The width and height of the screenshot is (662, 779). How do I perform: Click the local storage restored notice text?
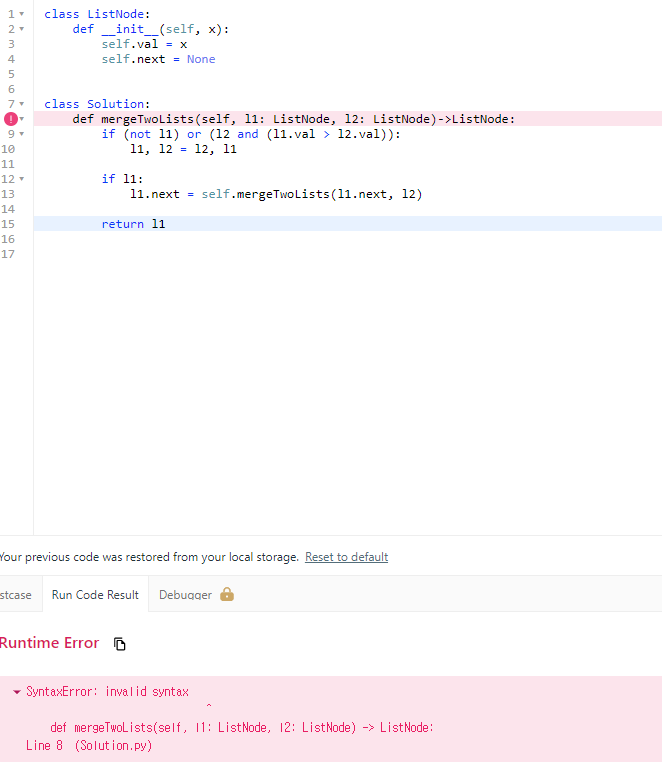tap(149, 557)
